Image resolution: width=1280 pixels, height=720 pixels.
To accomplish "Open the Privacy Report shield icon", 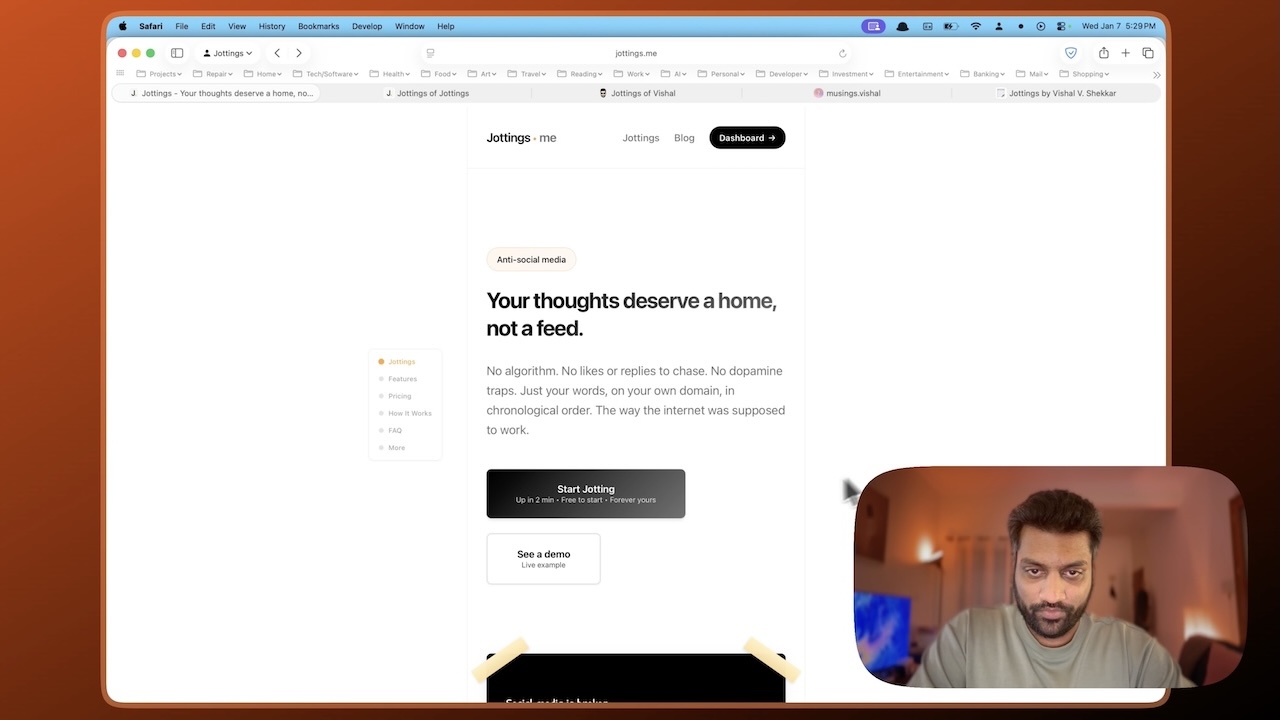I will pos(1071,52).
